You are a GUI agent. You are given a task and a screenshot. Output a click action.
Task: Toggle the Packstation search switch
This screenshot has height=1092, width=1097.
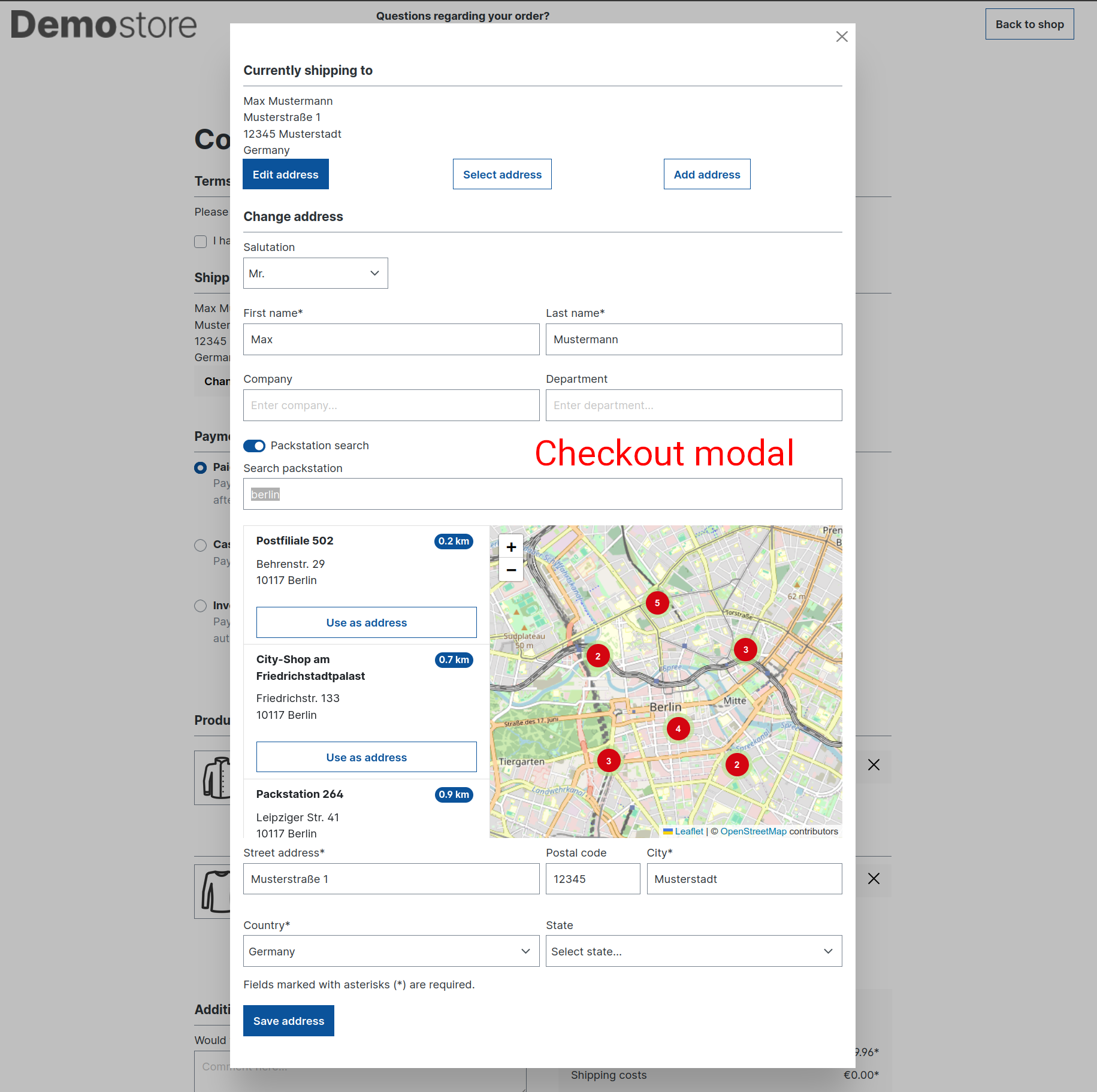click(x=254, y=446)
